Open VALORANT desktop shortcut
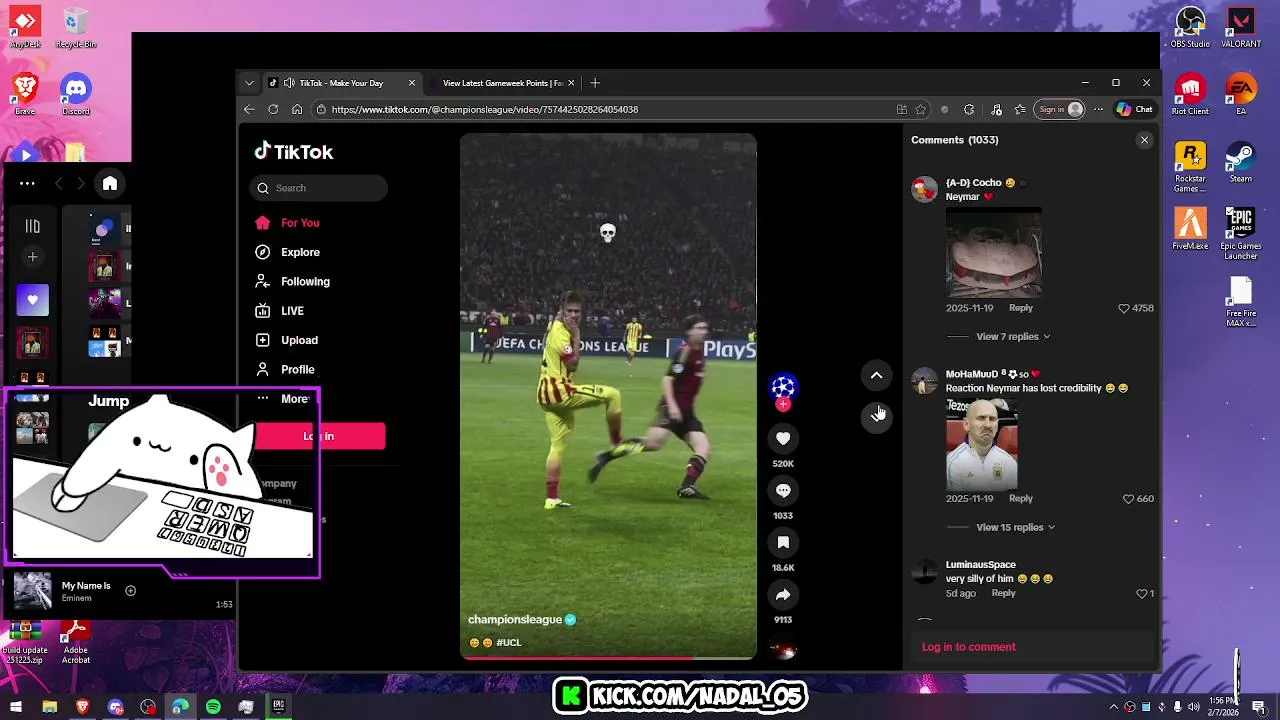Screen dimensions: 1280x720 [x=1241, y=28]
